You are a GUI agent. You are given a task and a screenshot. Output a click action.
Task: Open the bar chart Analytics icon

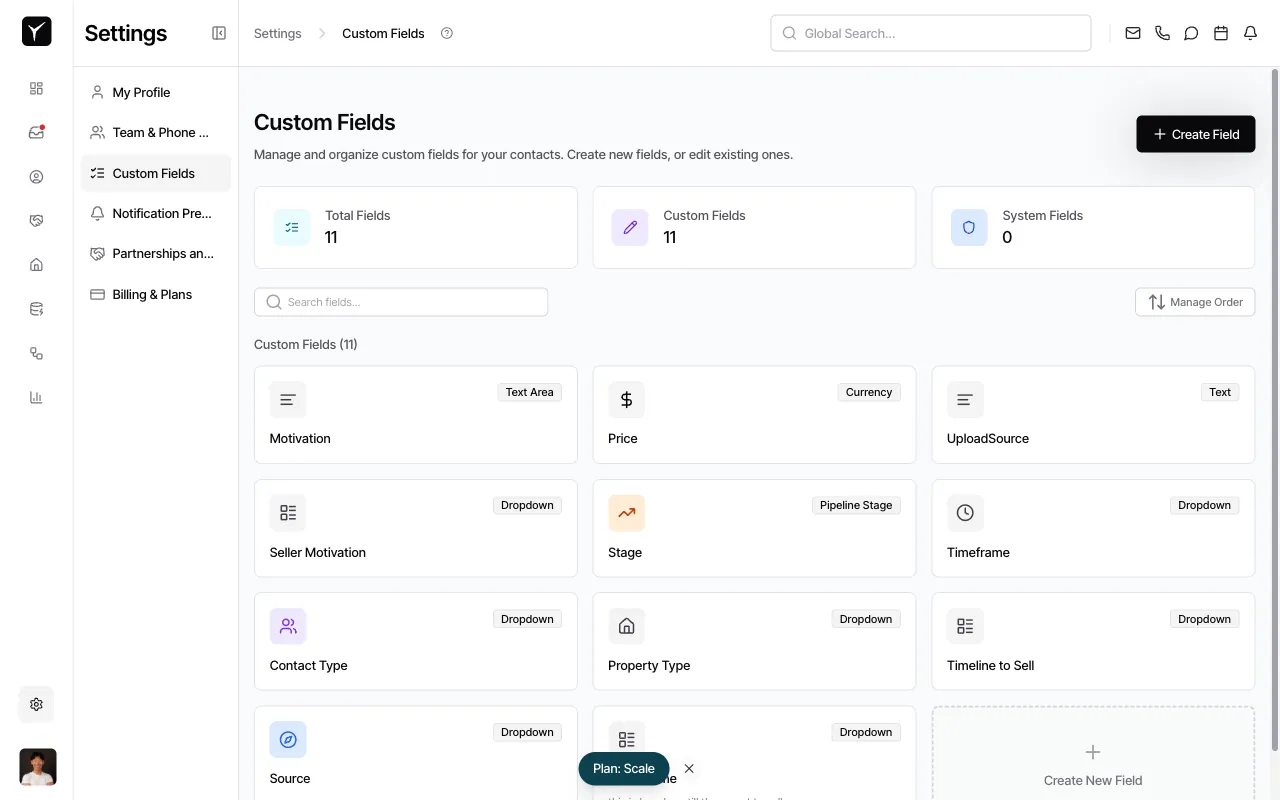point(36,397)
